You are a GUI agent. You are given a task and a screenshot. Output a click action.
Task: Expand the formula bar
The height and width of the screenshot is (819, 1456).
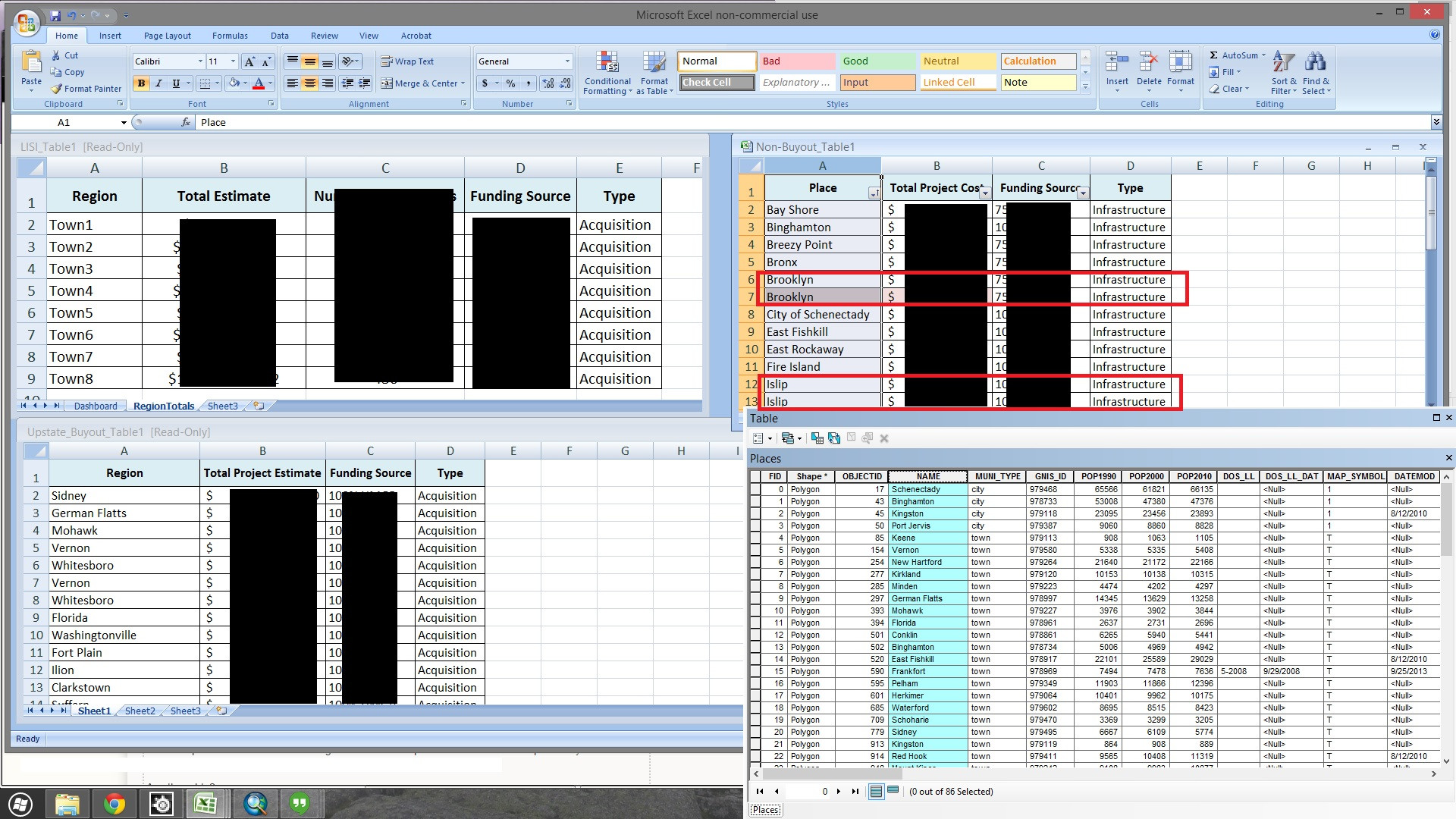click(x=1436, y=122)
